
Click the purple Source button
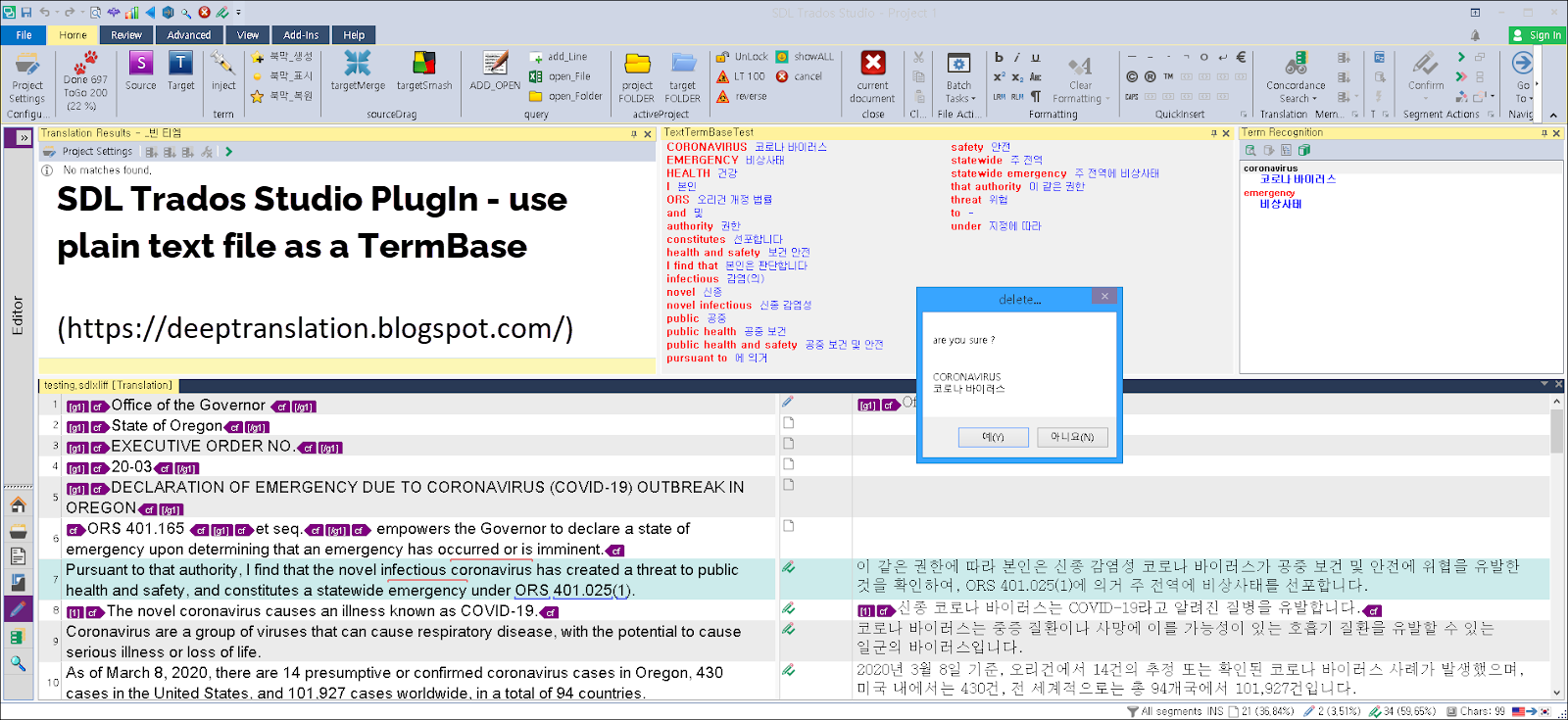point(141,72)
